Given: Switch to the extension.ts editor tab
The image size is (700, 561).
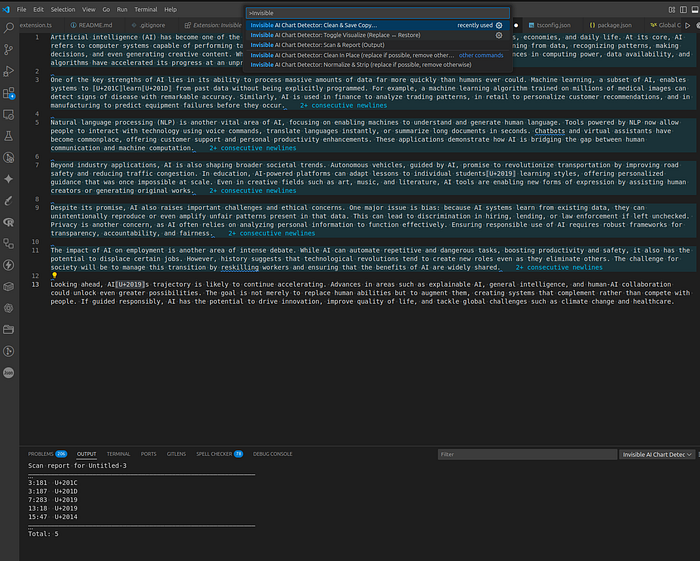Looking at the screenshot, I should (x=36, y=25).
